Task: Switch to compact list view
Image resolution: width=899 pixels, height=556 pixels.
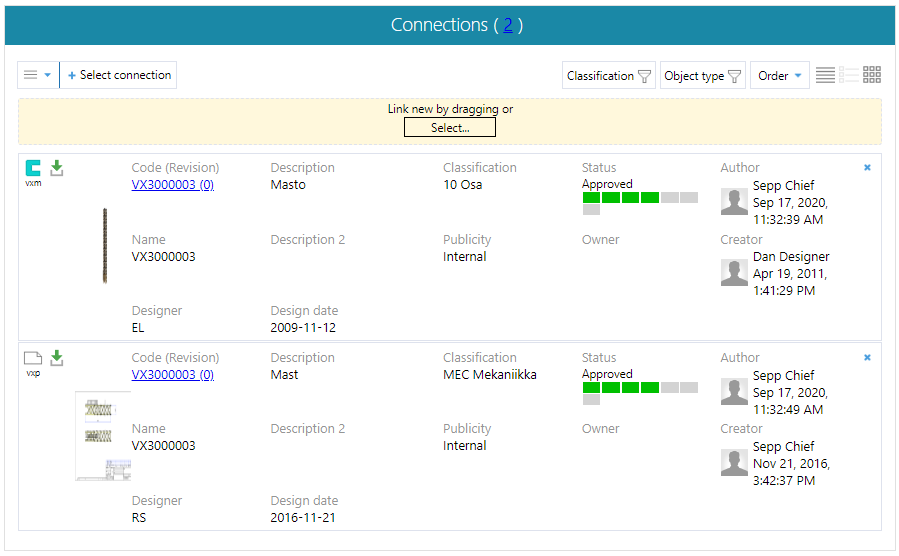Action: pyautogui.click(x=825, y=75)
